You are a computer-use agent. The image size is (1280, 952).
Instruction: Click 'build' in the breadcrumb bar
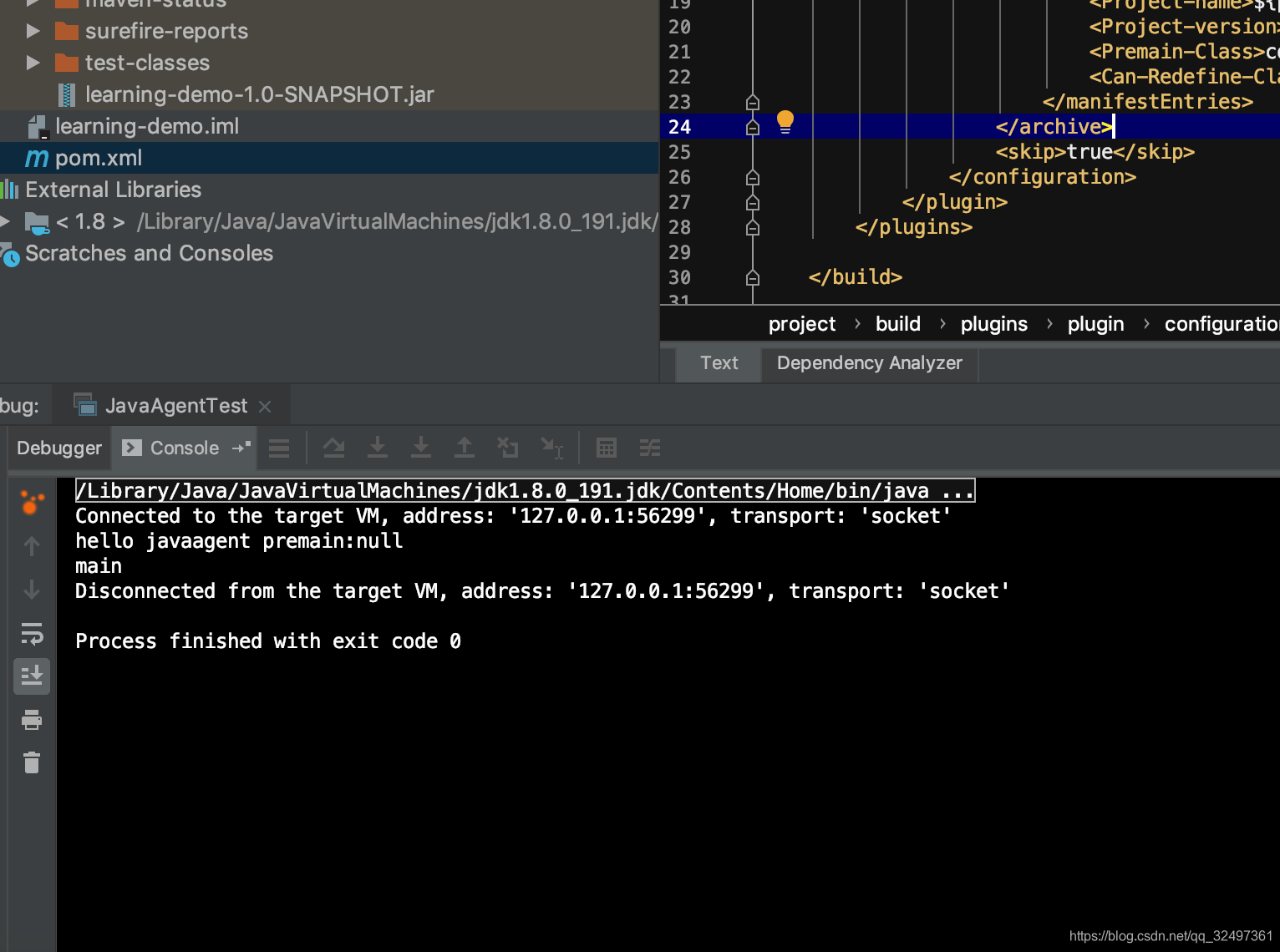898,324
